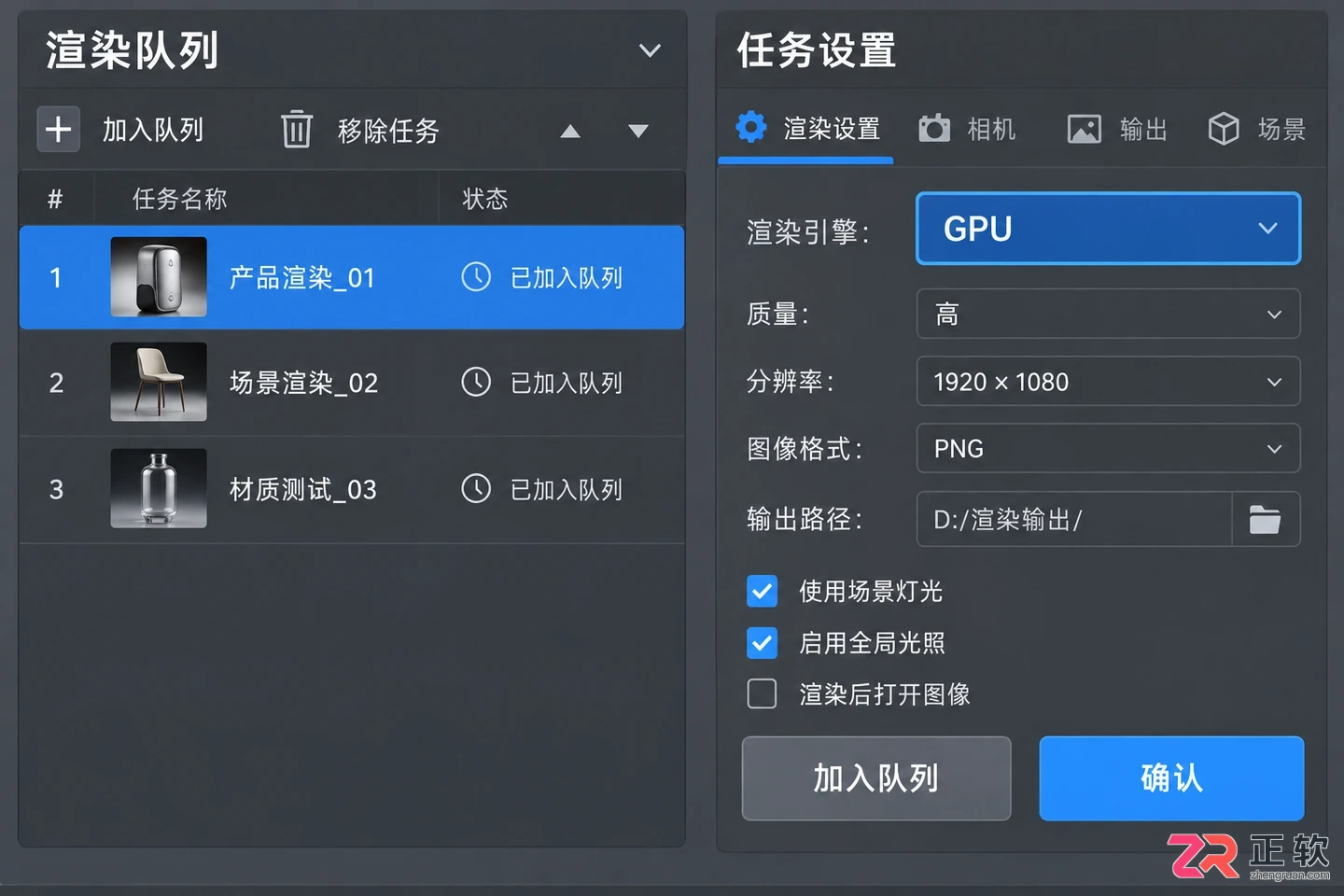Click 已加入队列 status in row 2
The height and width of the screenshot is (896, 1344).
(567, 383)
